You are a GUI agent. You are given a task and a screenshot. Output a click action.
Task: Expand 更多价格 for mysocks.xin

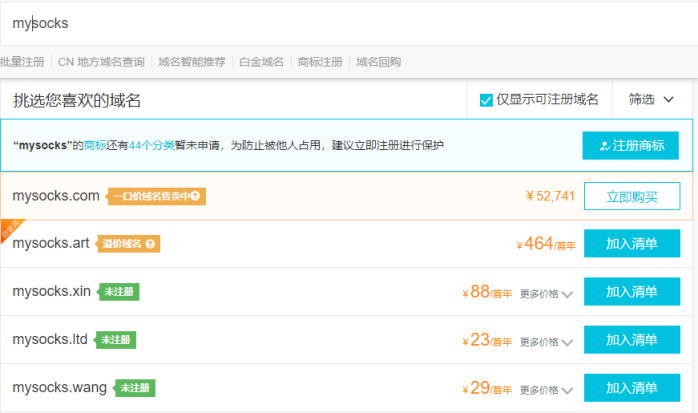coord(546,294)
